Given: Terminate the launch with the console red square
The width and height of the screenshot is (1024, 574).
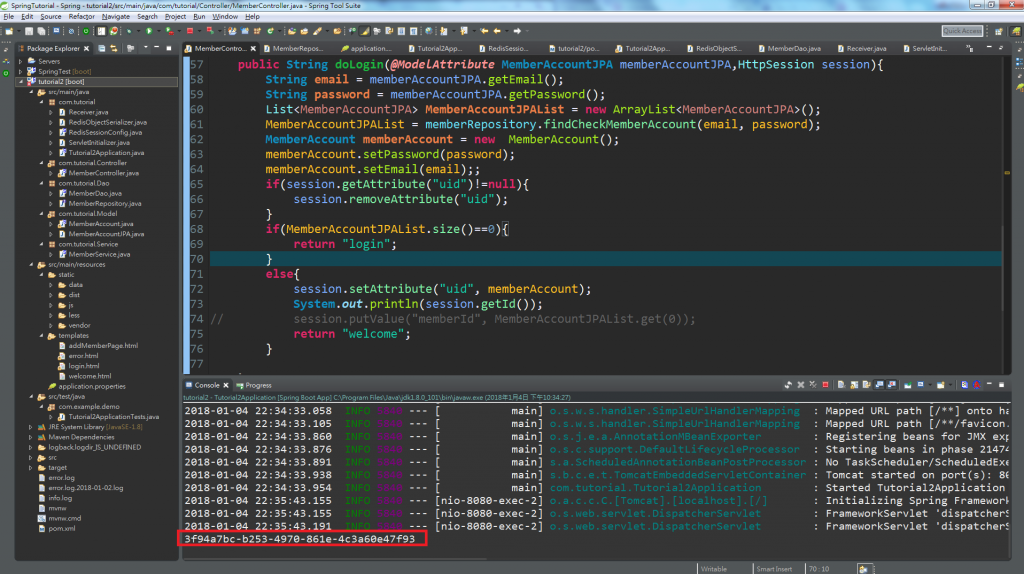Looking at the screenshot, I should tap(825, 385).
